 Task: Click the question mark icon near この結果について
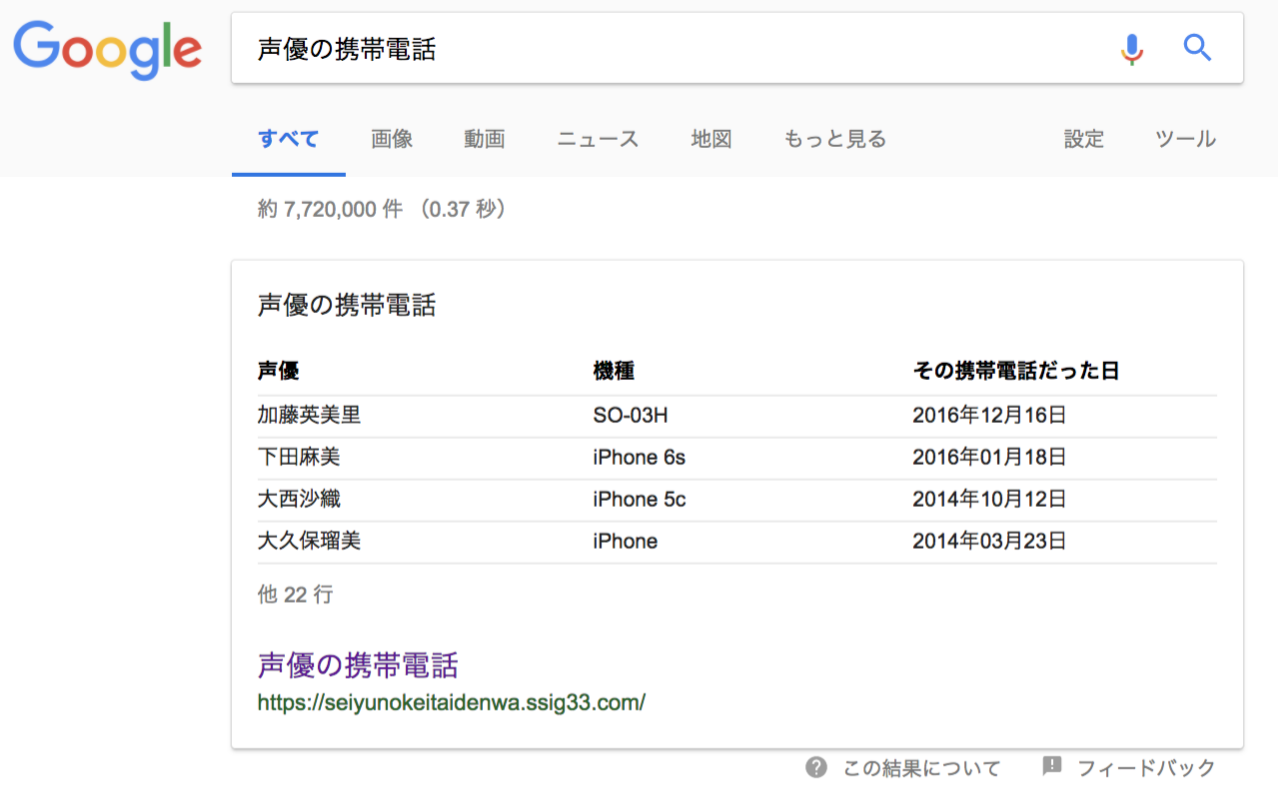click(x=816, y=768)
